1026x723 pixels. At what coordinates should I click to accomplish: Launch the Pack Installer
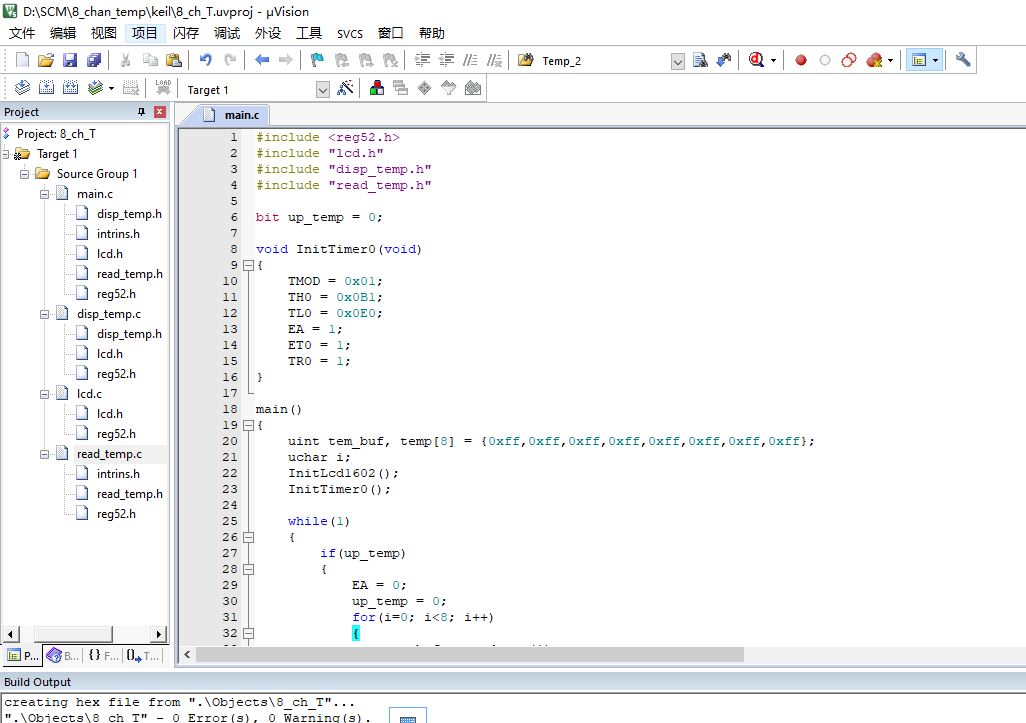(473, 88)
